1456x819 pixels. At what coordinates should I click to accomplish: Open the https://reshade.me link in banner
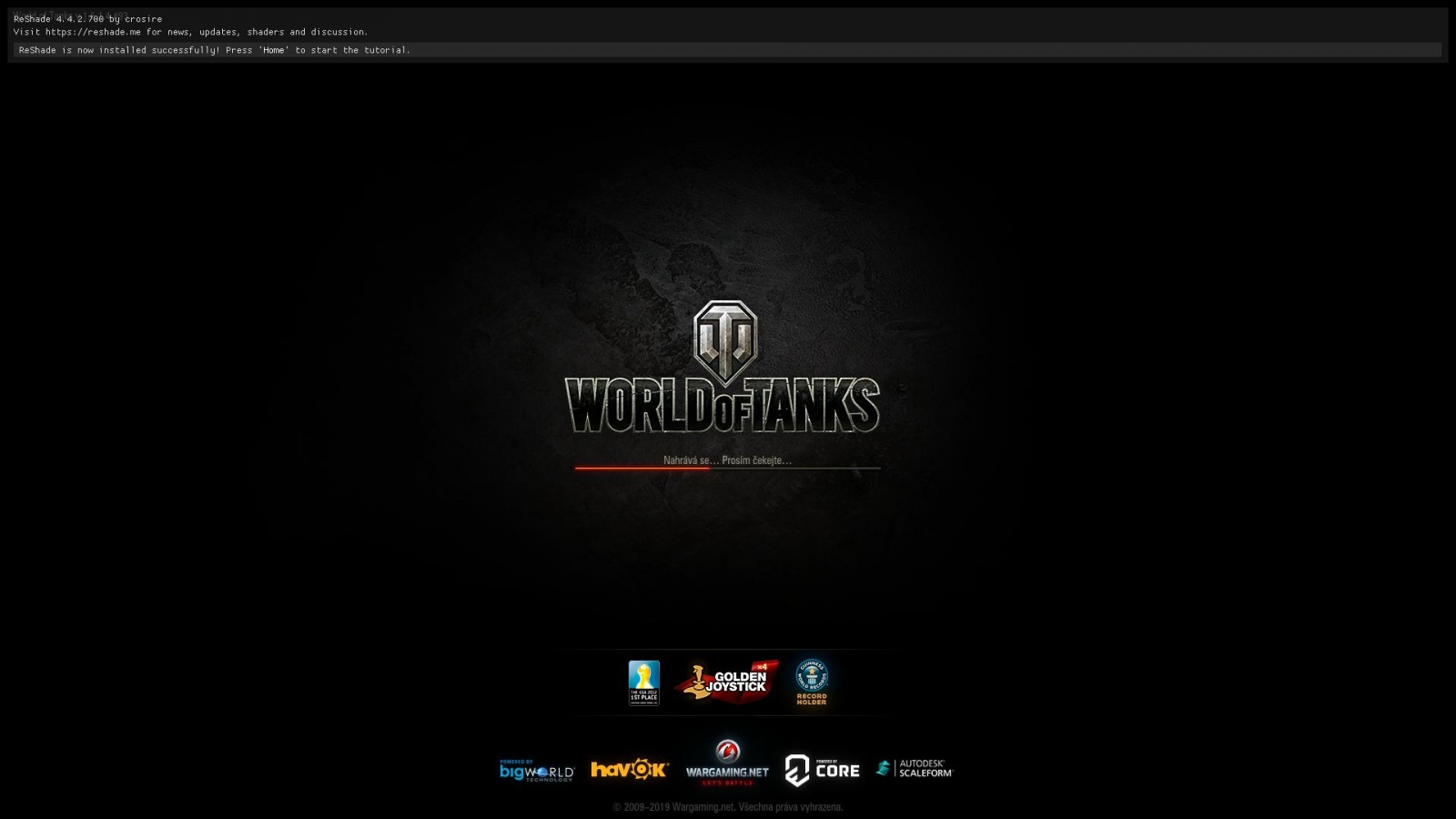click(93, 32)
